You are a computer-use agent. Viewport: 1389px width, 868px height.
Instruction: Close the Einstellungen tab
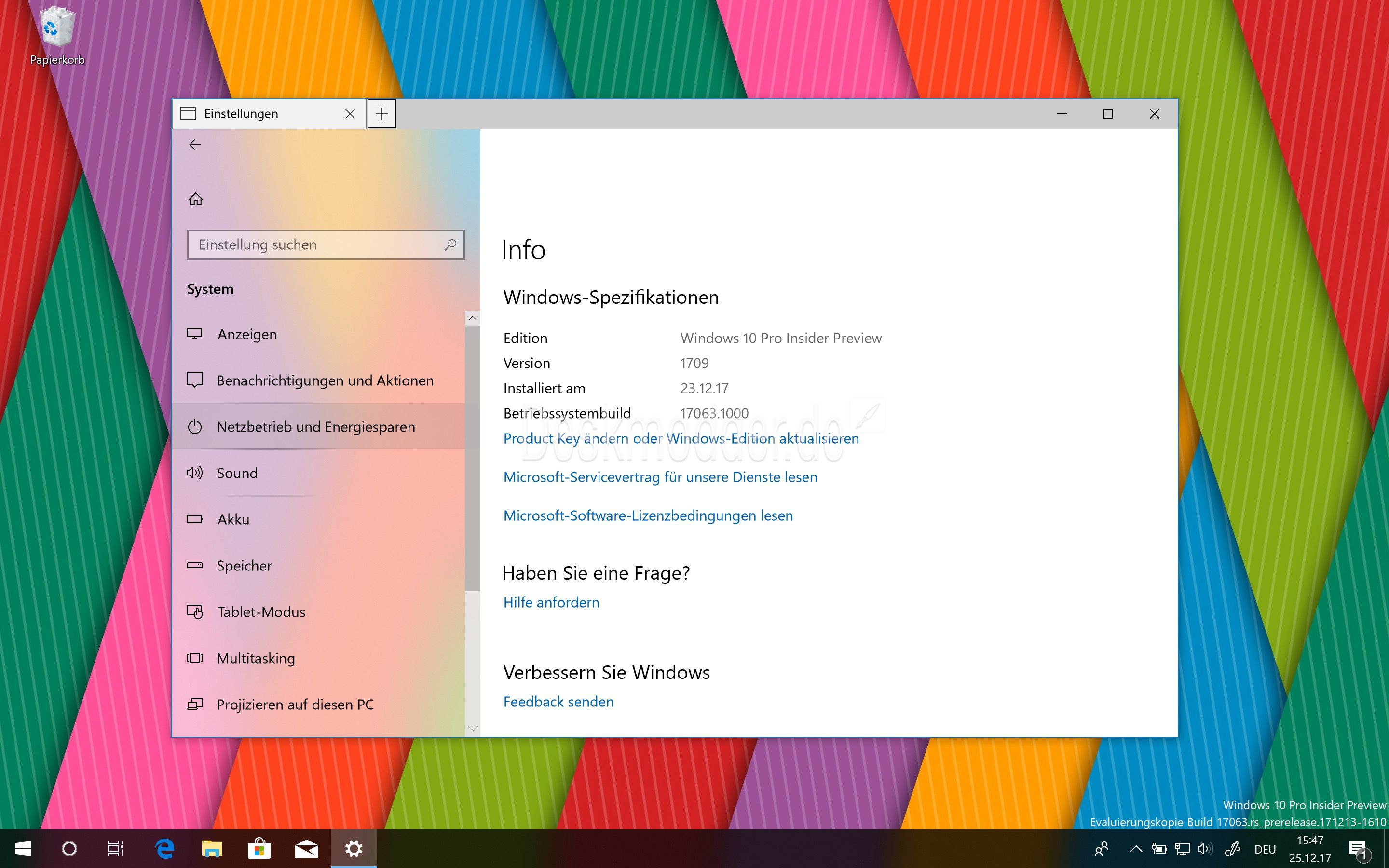pyautogui.click(x=350, y=114)
